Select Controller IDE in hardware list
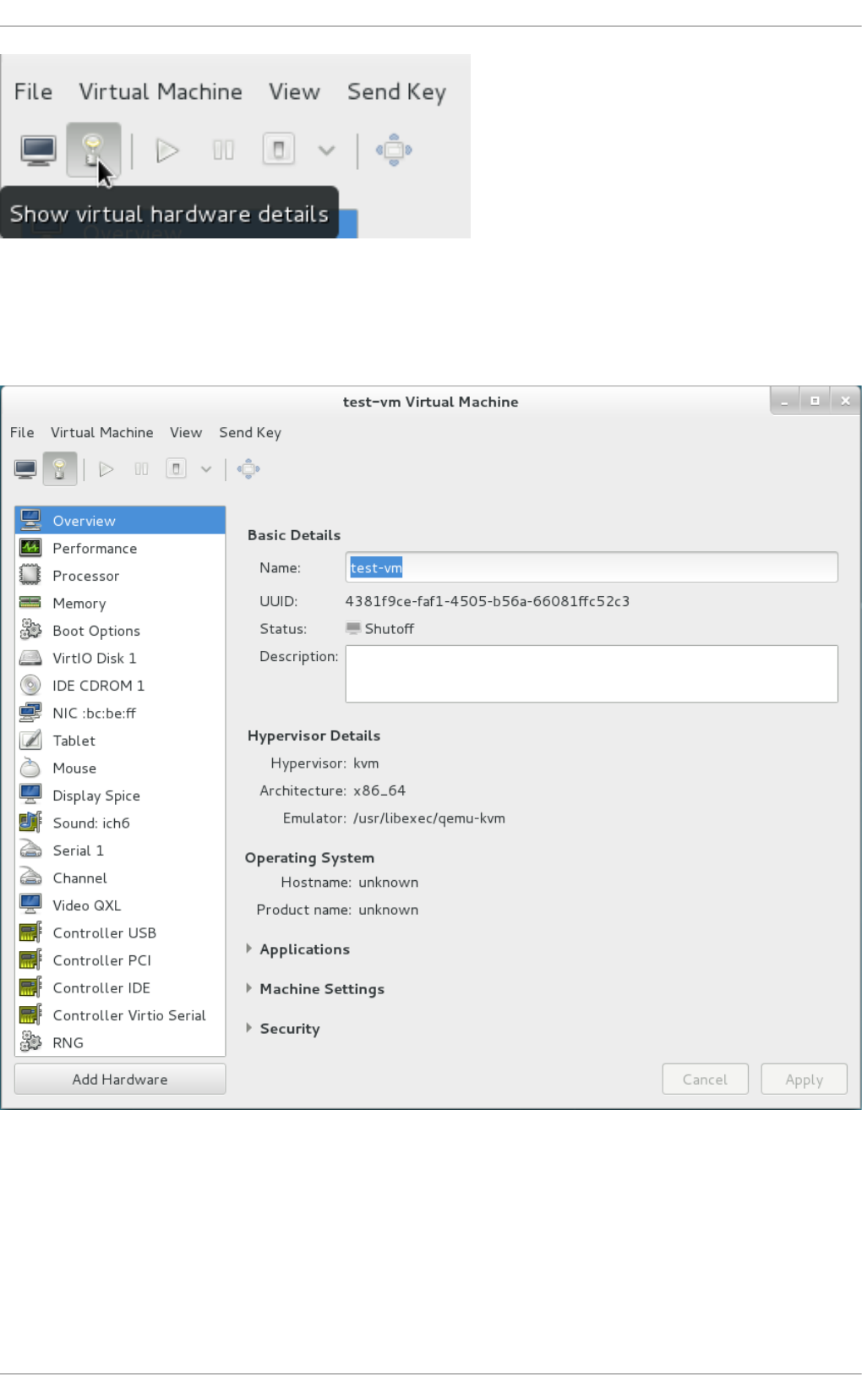The width and height of the screenshot is (862, 1400). (120, 987)
